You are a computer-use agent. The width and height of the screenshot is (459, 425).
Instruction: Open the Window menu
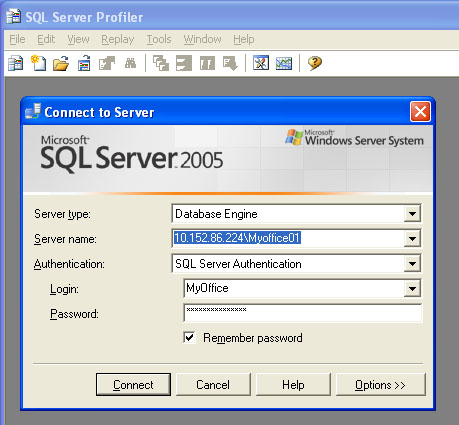(x=202, y=39)
